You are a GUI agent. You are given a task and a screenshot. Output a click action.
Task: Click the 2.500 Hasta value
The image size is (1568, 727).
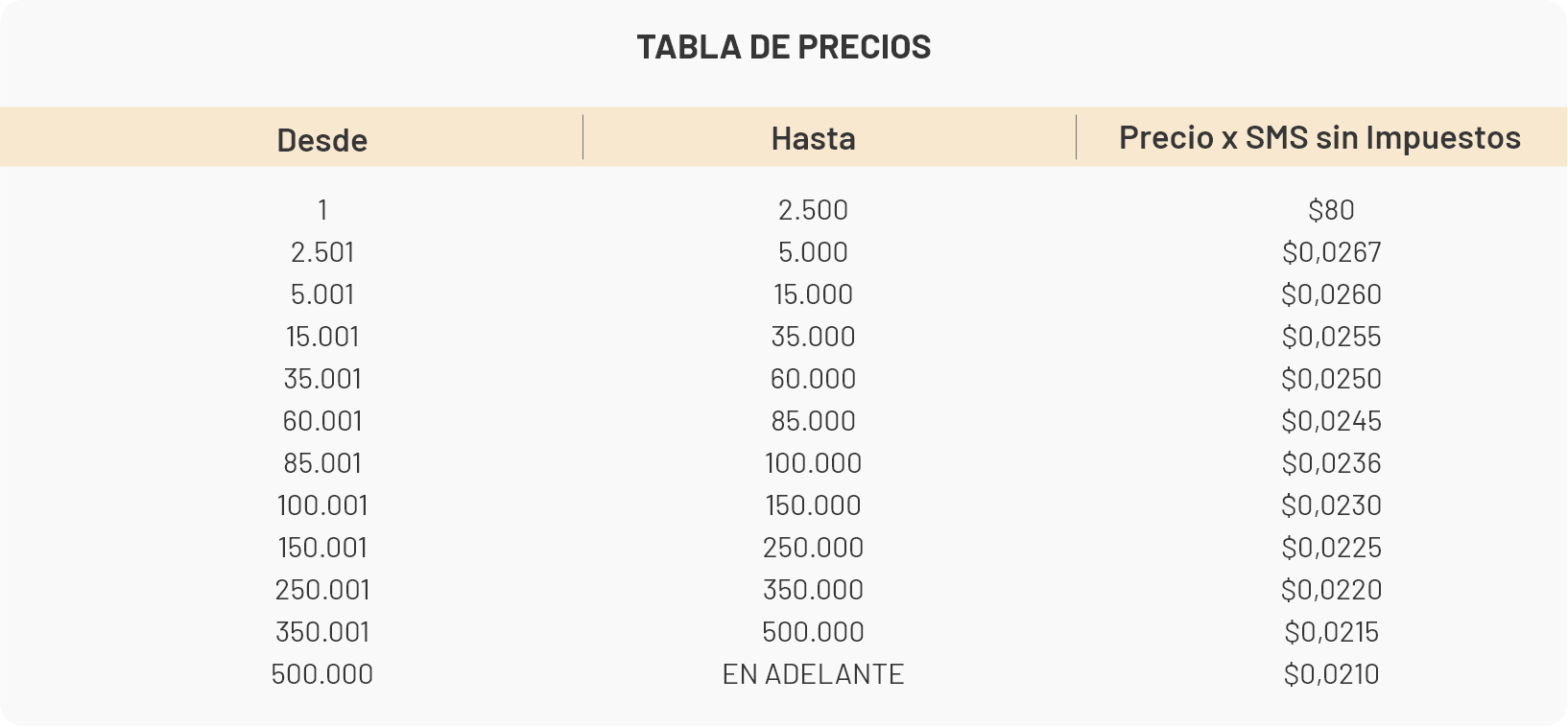tap(813, 210)
